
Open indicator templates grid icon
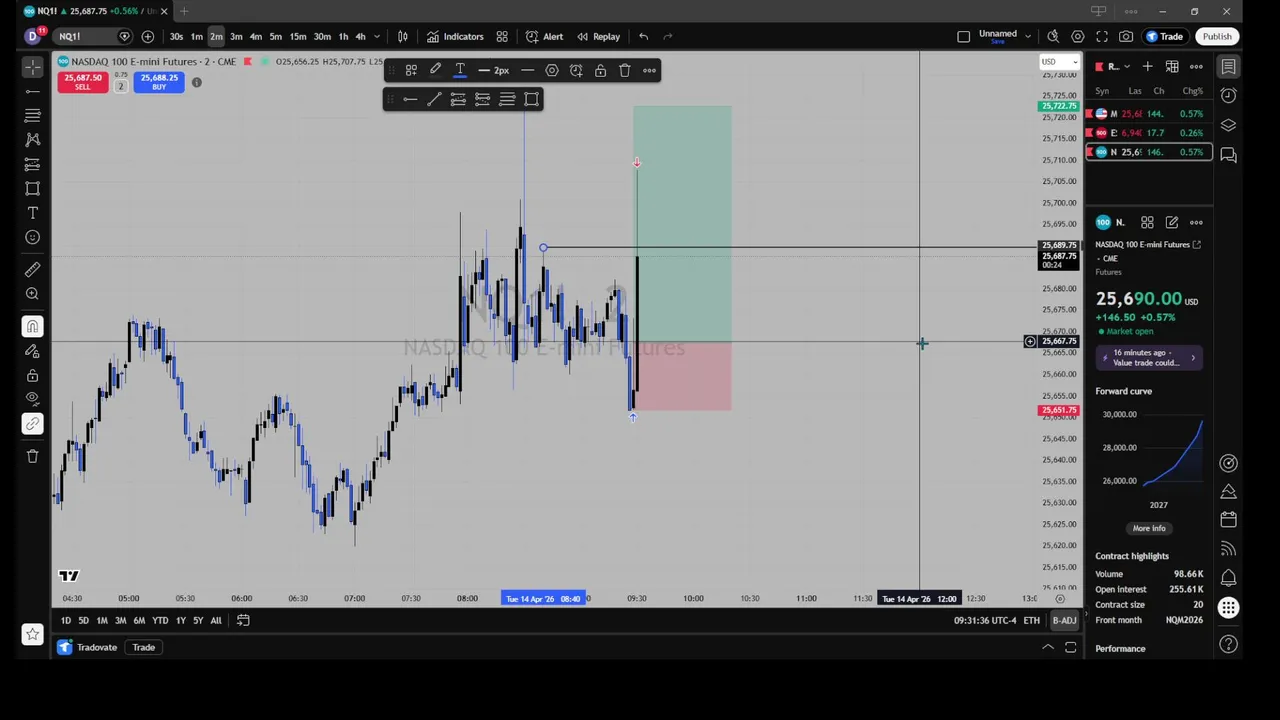click(x=502, y=37)
